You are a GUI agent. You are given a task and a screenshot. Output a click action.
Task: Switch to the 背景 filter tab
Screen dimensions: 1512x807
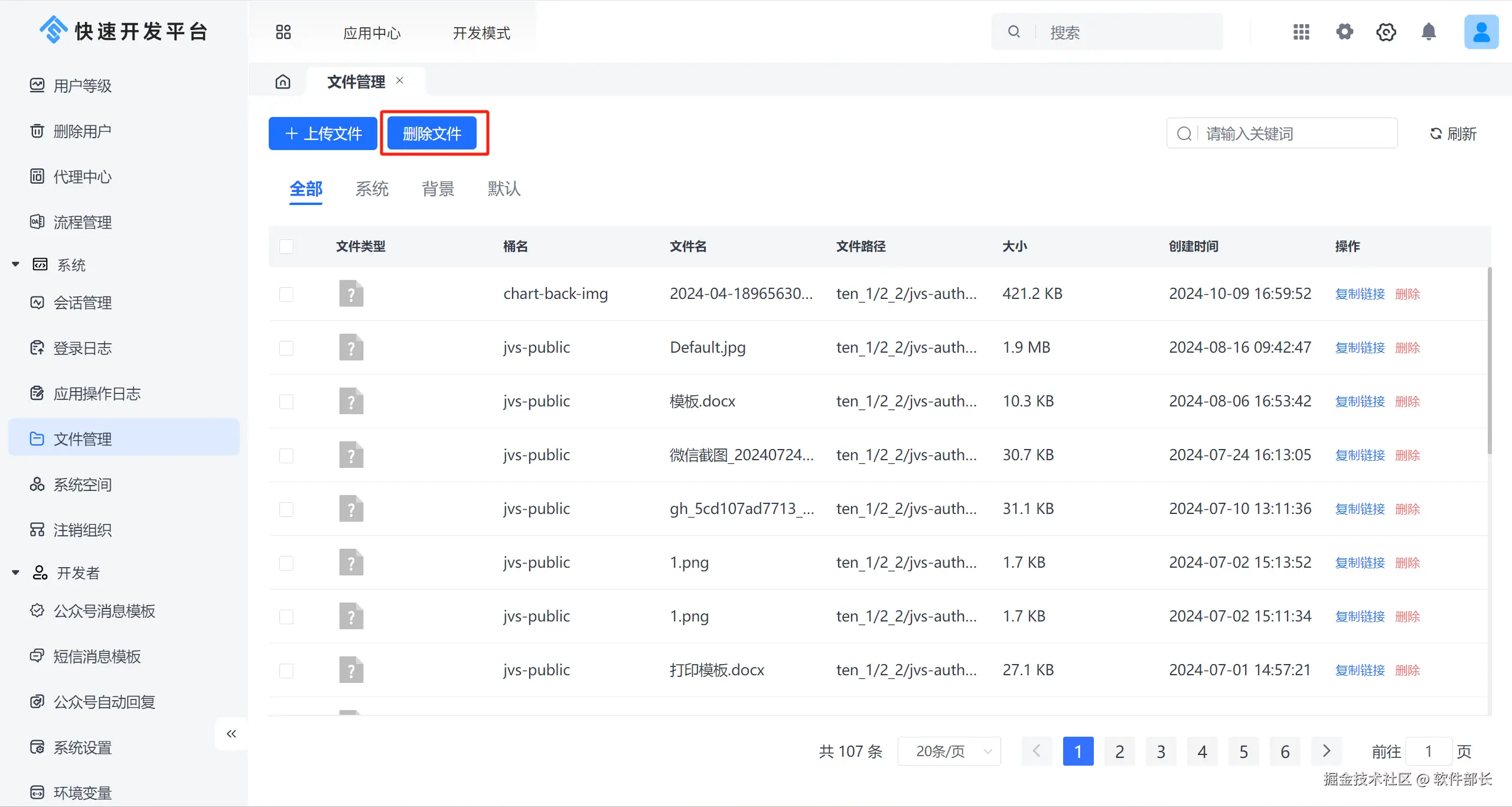438,189
